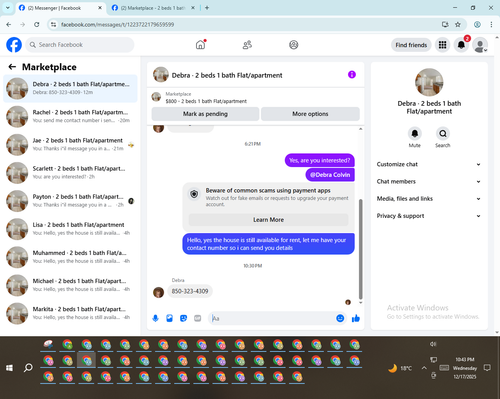Open Scarlett conversation in list
The height and width of the screenshot is (399, 500).
(70, 173)
